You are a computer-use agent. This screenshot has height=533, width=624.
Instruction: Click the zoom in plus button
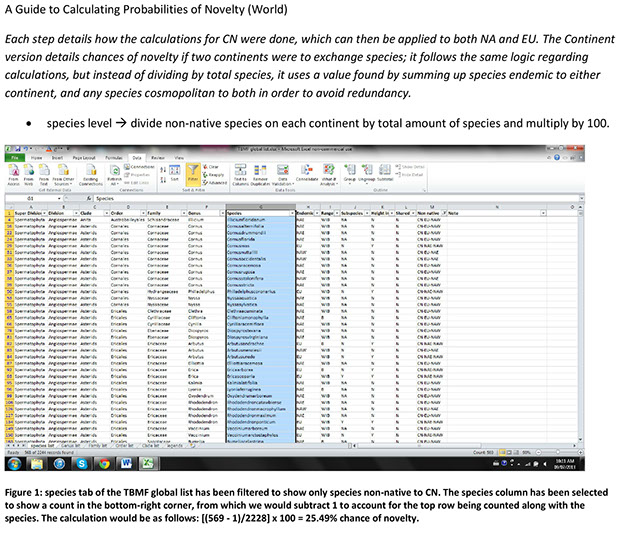click(580, 453)
